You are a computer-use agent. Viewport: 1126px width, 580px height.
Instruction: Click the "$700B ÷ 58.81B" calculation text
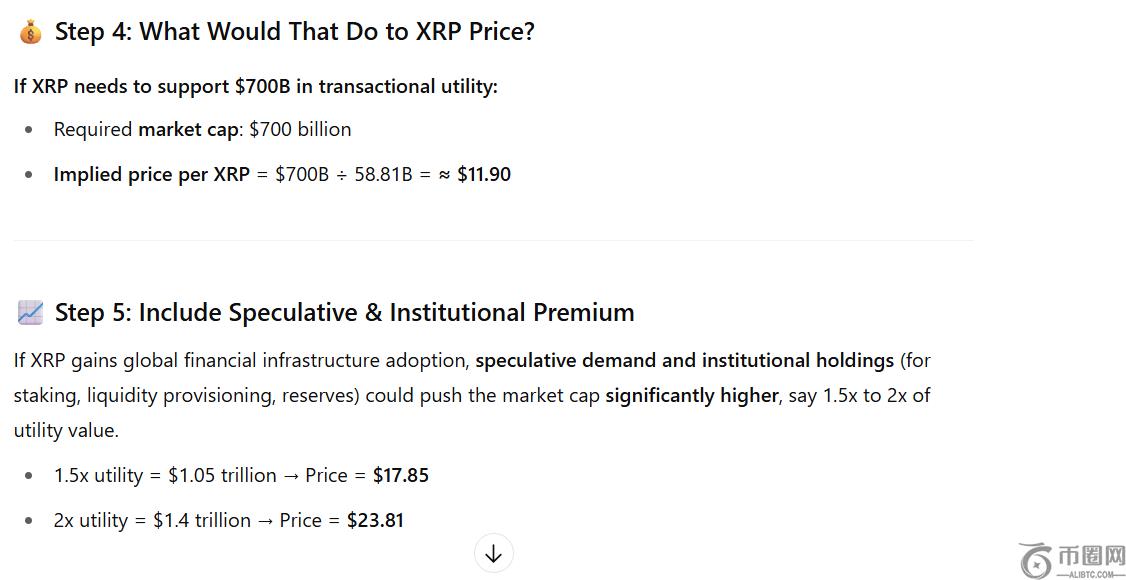click(344, 175)
